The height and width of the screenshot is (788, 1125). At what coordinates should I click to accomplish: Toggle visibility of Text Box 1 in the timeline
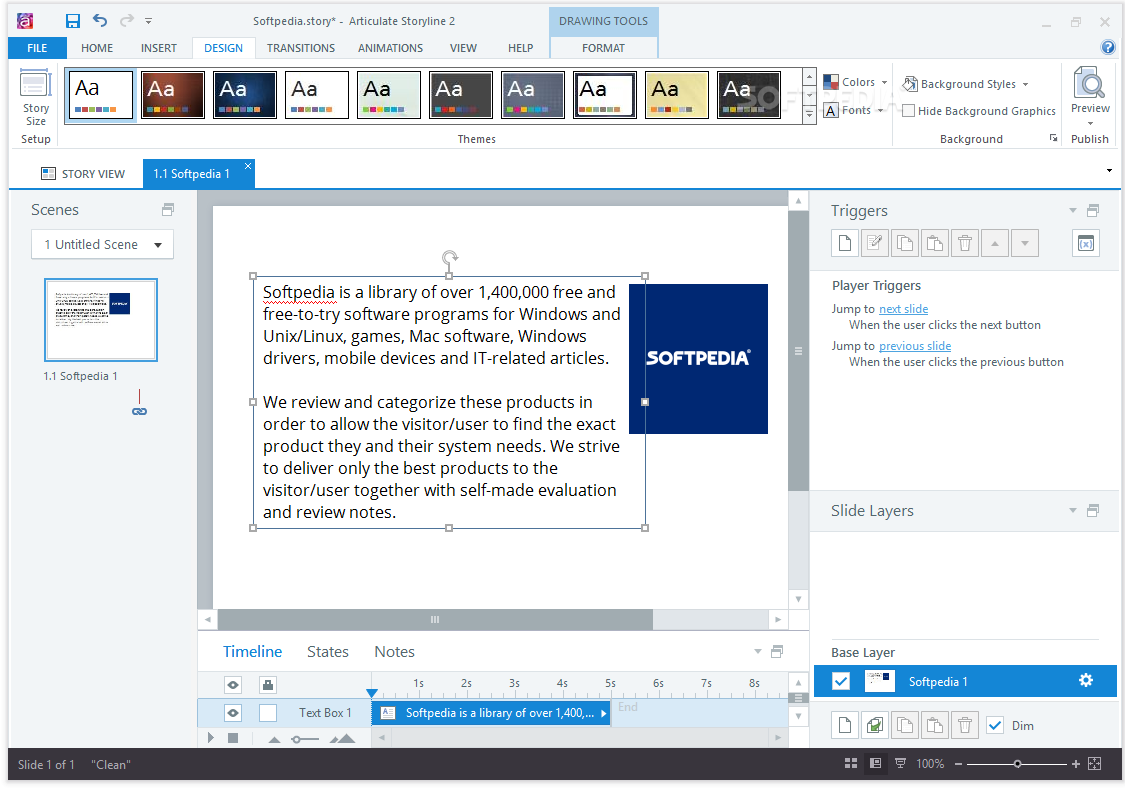click(x=233, y=713)
